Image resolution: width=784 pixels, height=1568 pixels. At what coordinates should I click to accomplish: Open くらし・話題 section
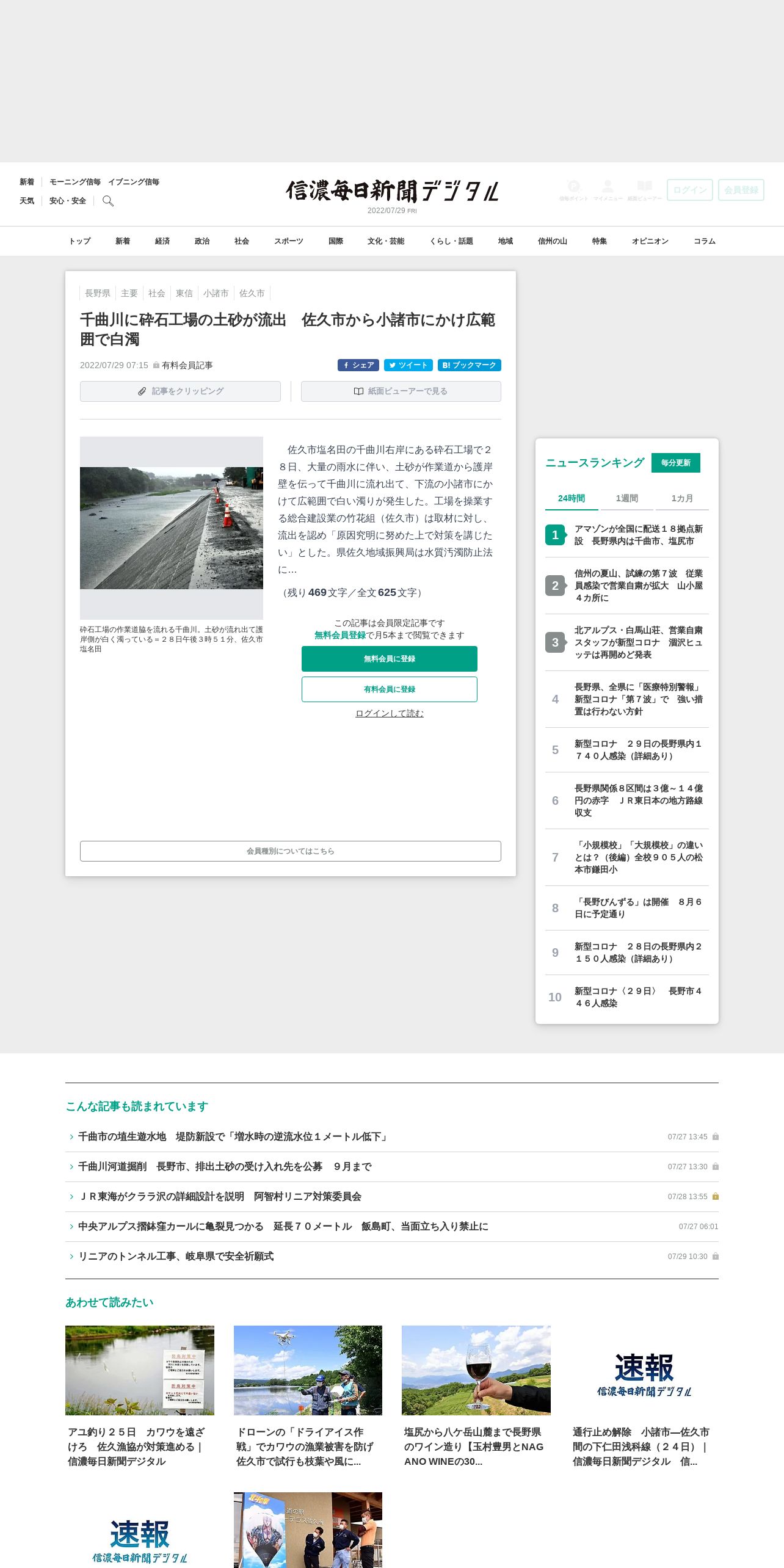click(x=451, y=241)
